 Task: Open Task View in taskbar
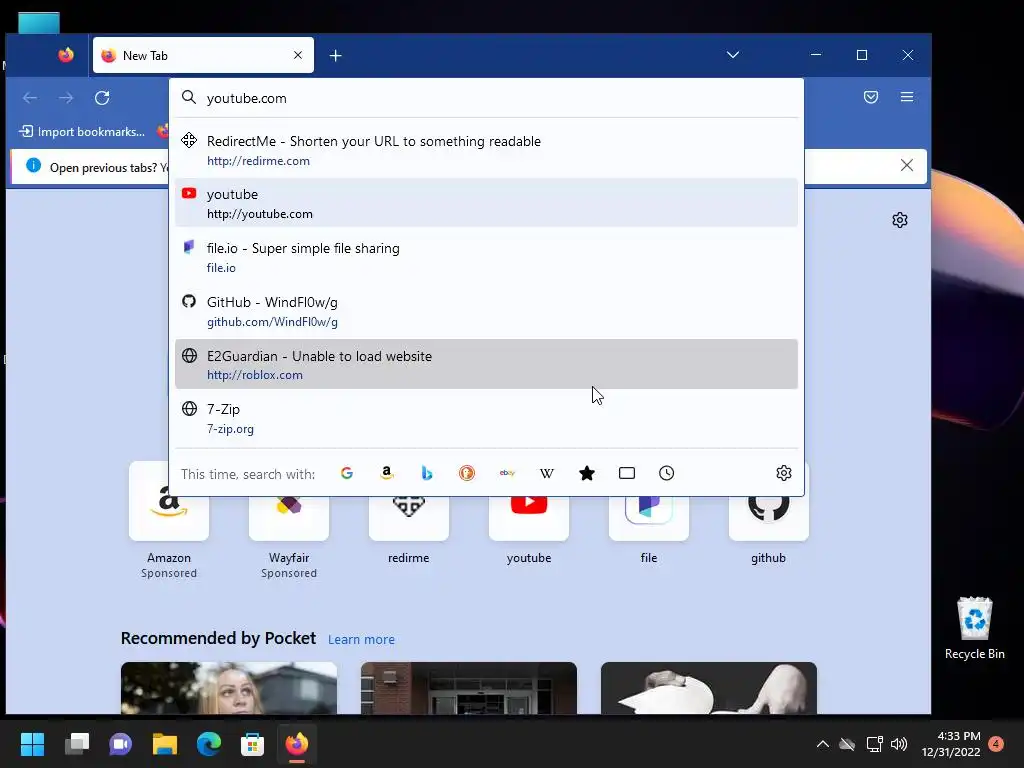tap(76, 744)
